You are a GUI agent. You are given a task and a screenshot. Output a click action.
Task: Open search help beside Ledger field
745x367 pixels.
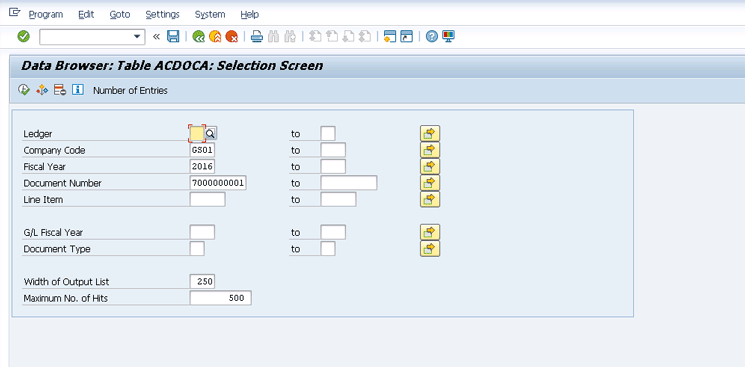[x=210, y=134]
